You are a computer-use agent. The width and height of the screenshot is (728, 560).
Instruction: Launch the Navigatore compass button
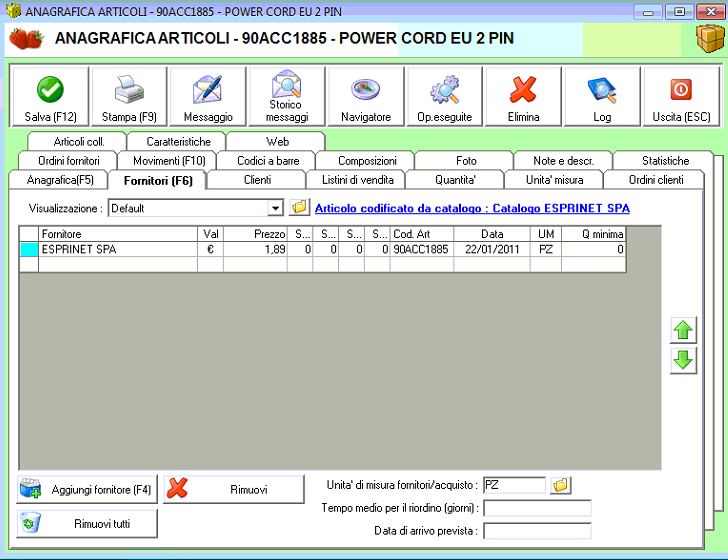(366, 97)
